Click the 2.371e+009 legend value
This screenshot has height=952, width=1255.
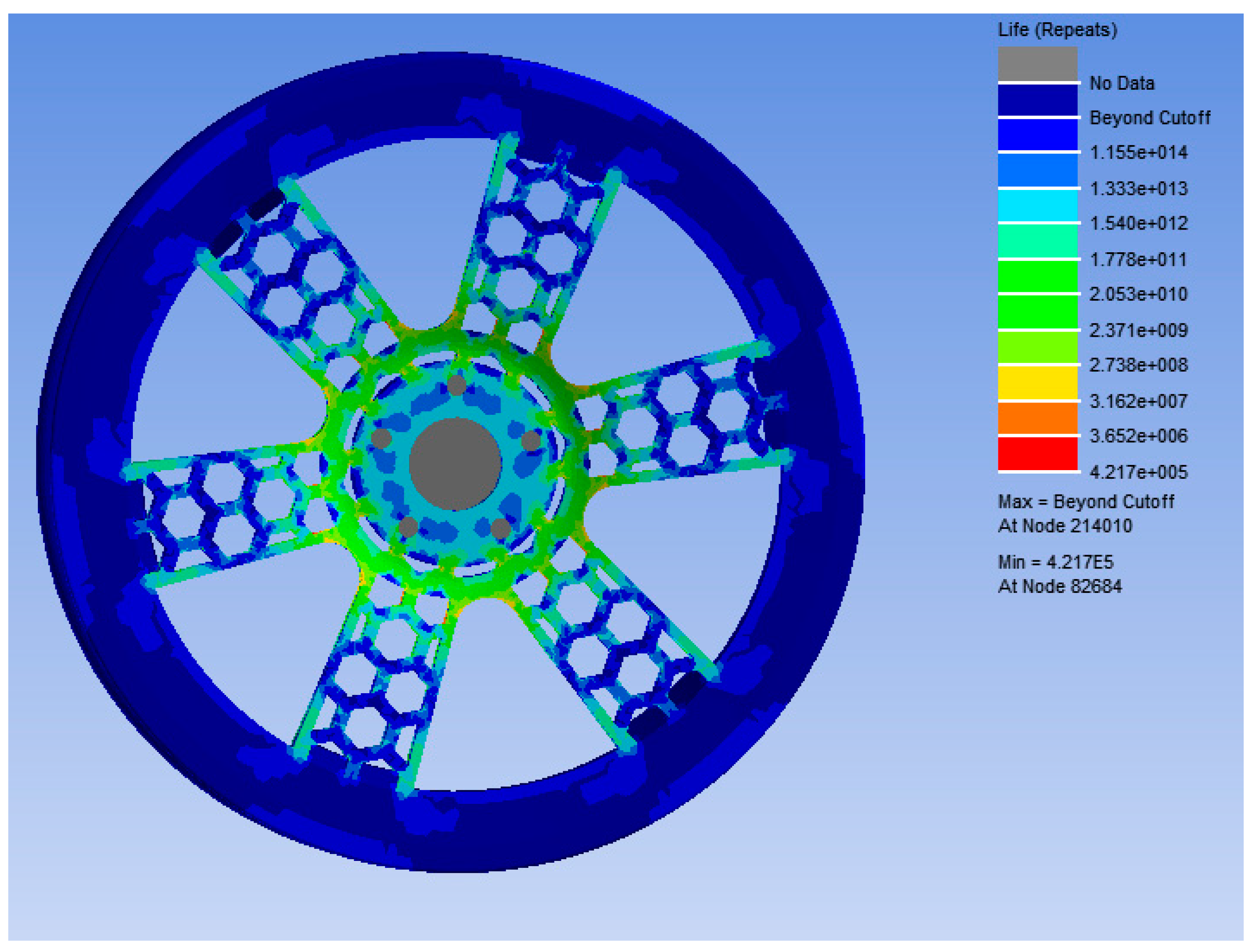coord(1138,330)
